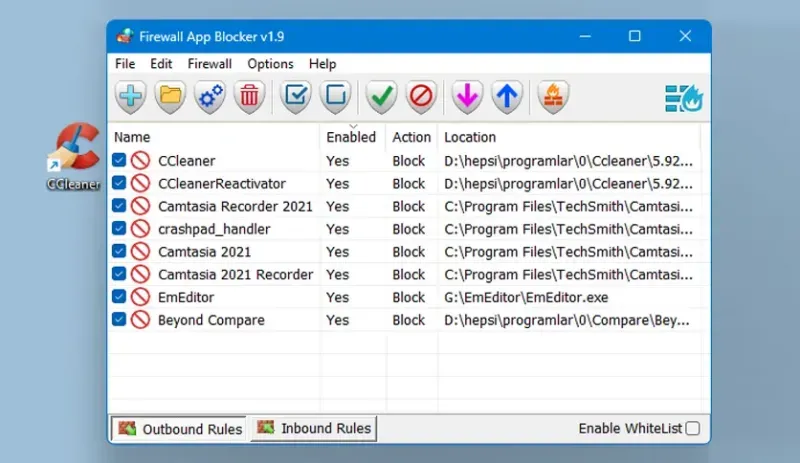This screenshot has width=800, height=463.
Task: Click the blue flame list icon
Action: click(684, 98)
